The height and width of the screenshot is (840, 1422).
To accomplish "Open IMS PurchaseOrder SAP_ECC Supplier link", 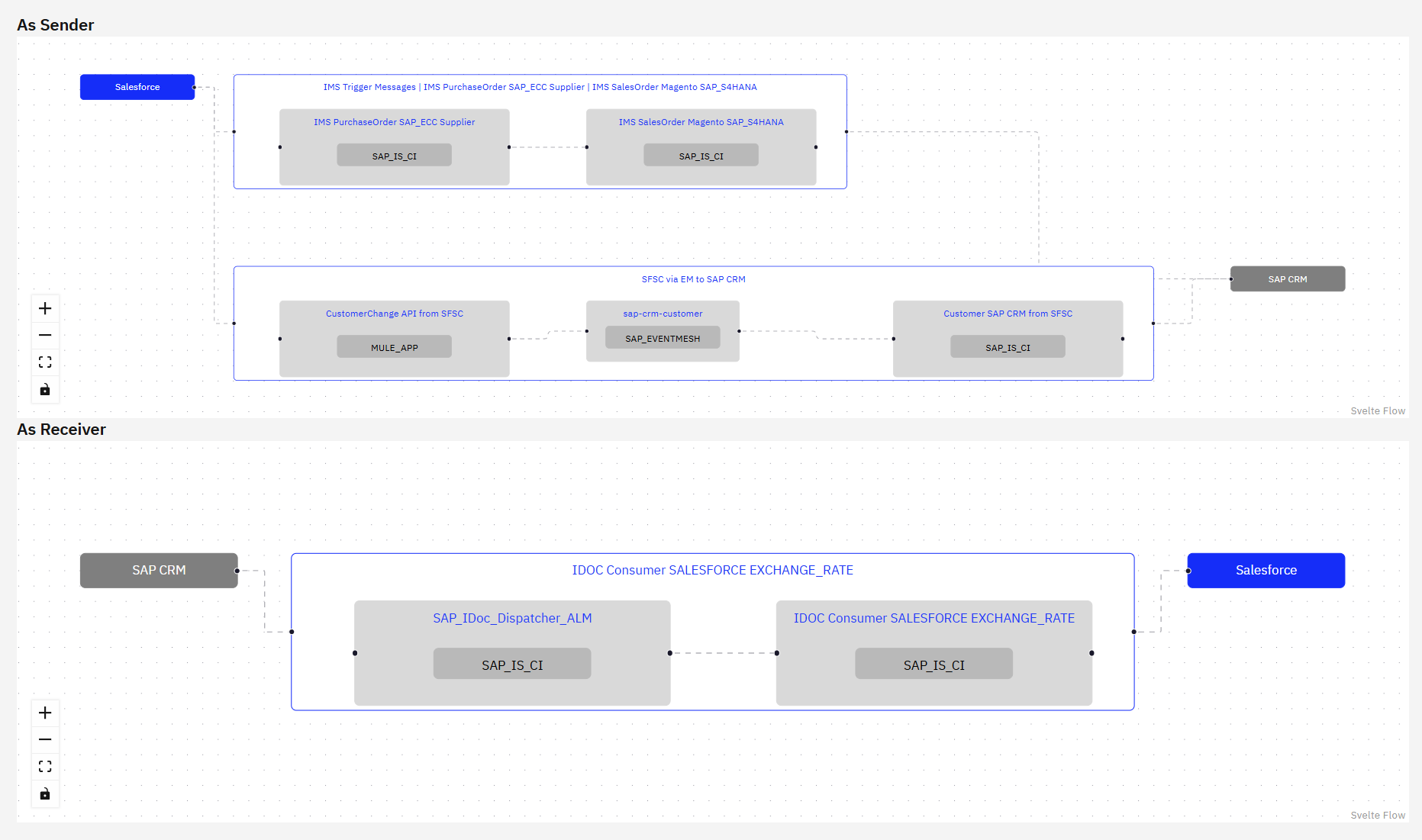I will click(x=394, y=122).
